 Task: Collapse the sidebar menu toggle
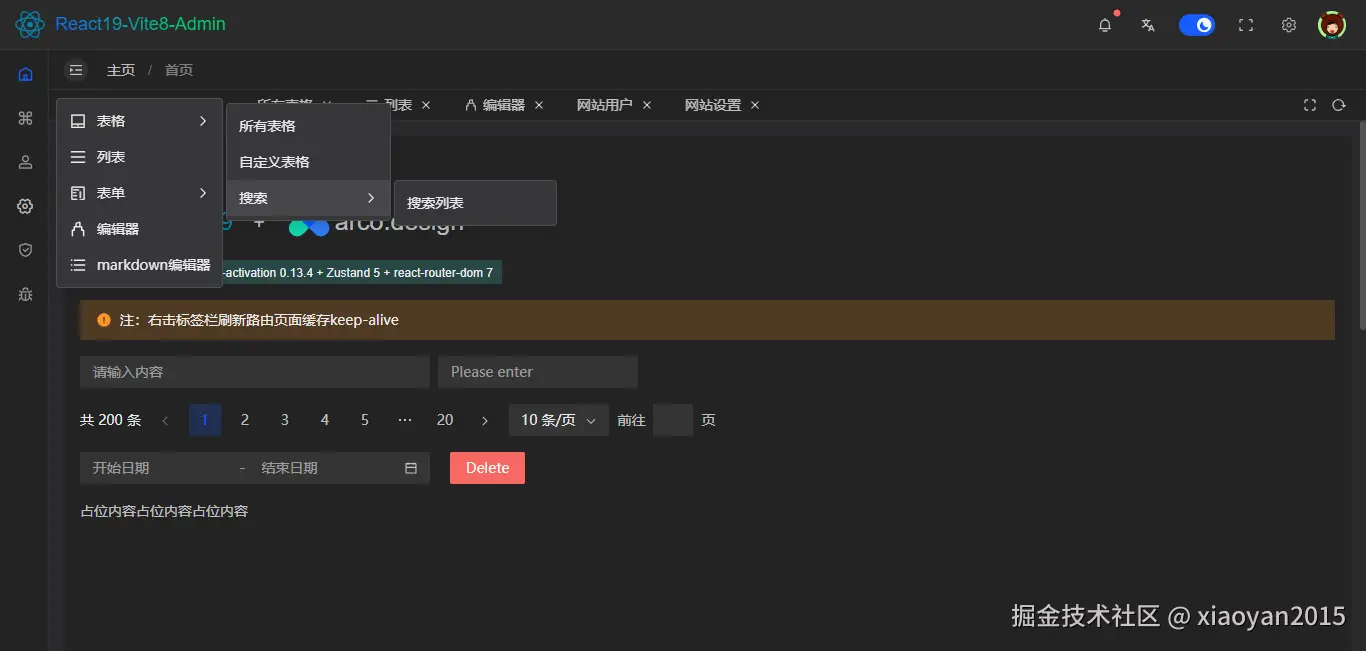(76, 70)
